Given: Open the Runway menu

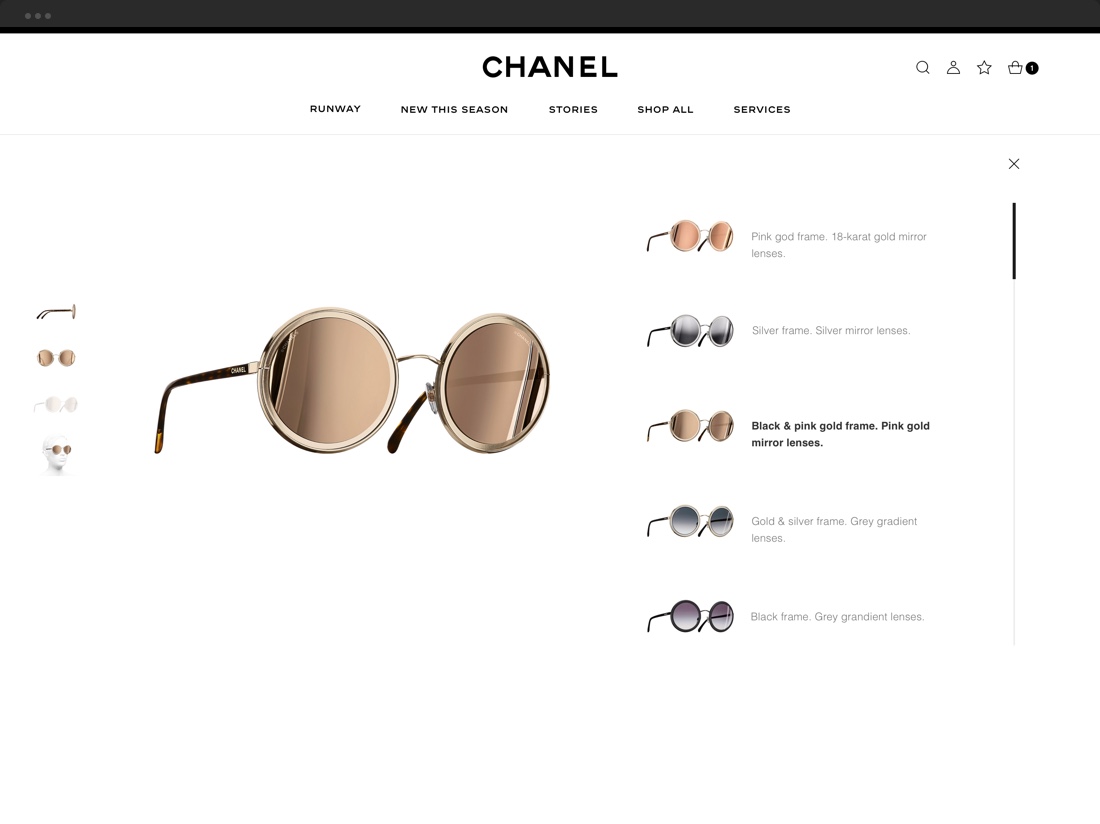Looking at the screenshot, I should 335,109.
